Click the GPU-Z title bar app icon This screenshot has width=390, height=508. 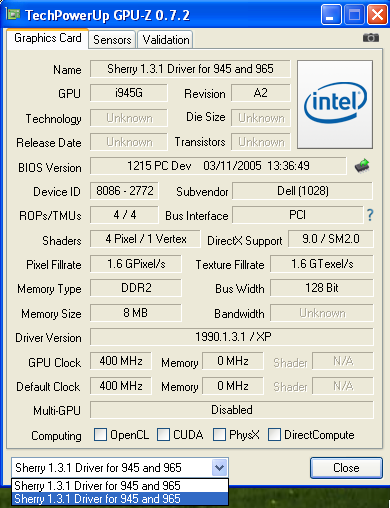13,14
